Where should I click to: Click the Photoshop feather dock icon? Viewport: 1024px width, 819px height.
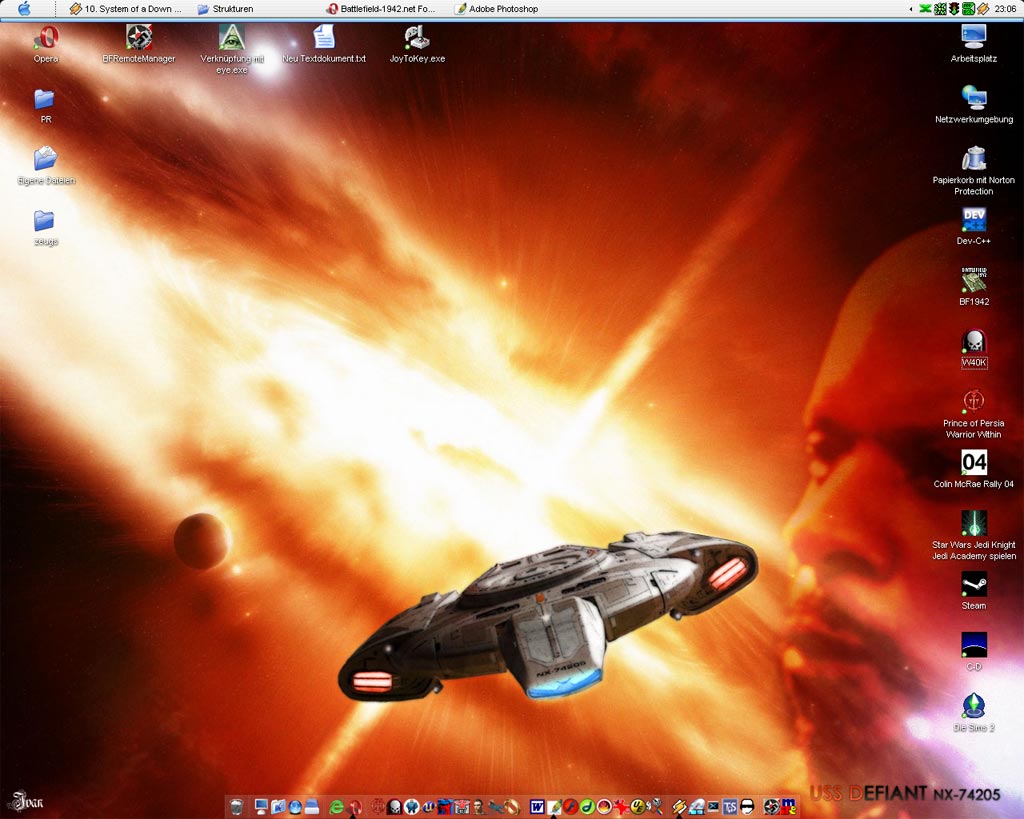[x=554, y=807]
